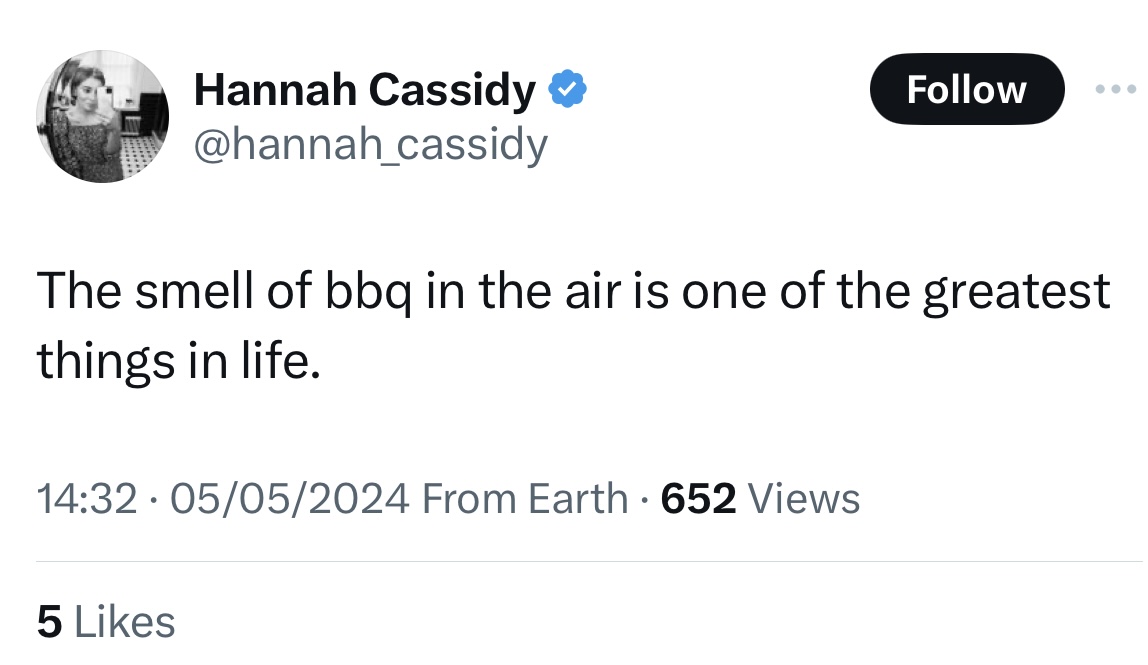The height and width of the screenshot is (665, 1148).
Task: Click the @hannah_cassidy handle
Action: click(371, 146)
